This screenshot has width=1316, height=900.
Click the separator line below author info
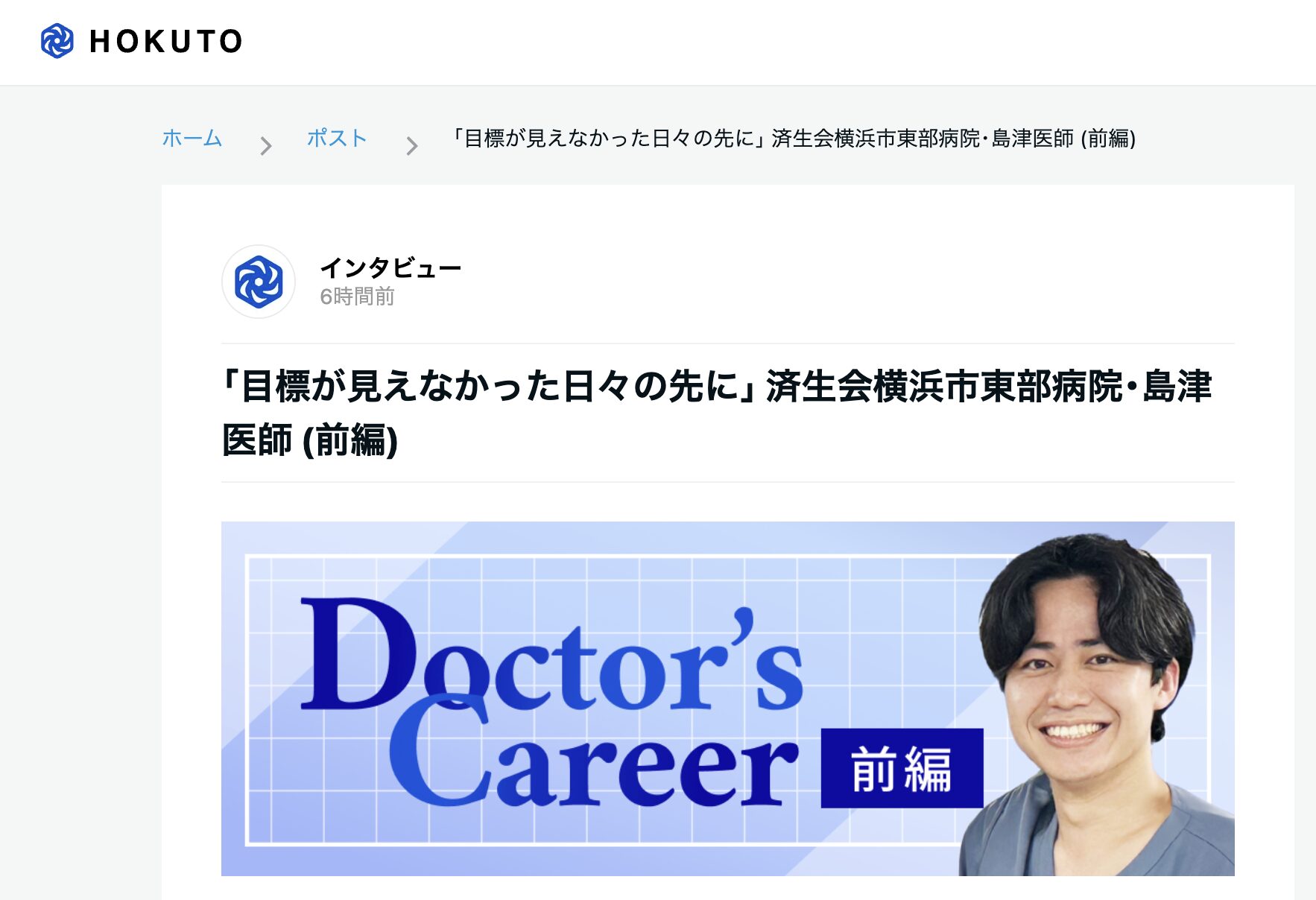pos(727,343)
